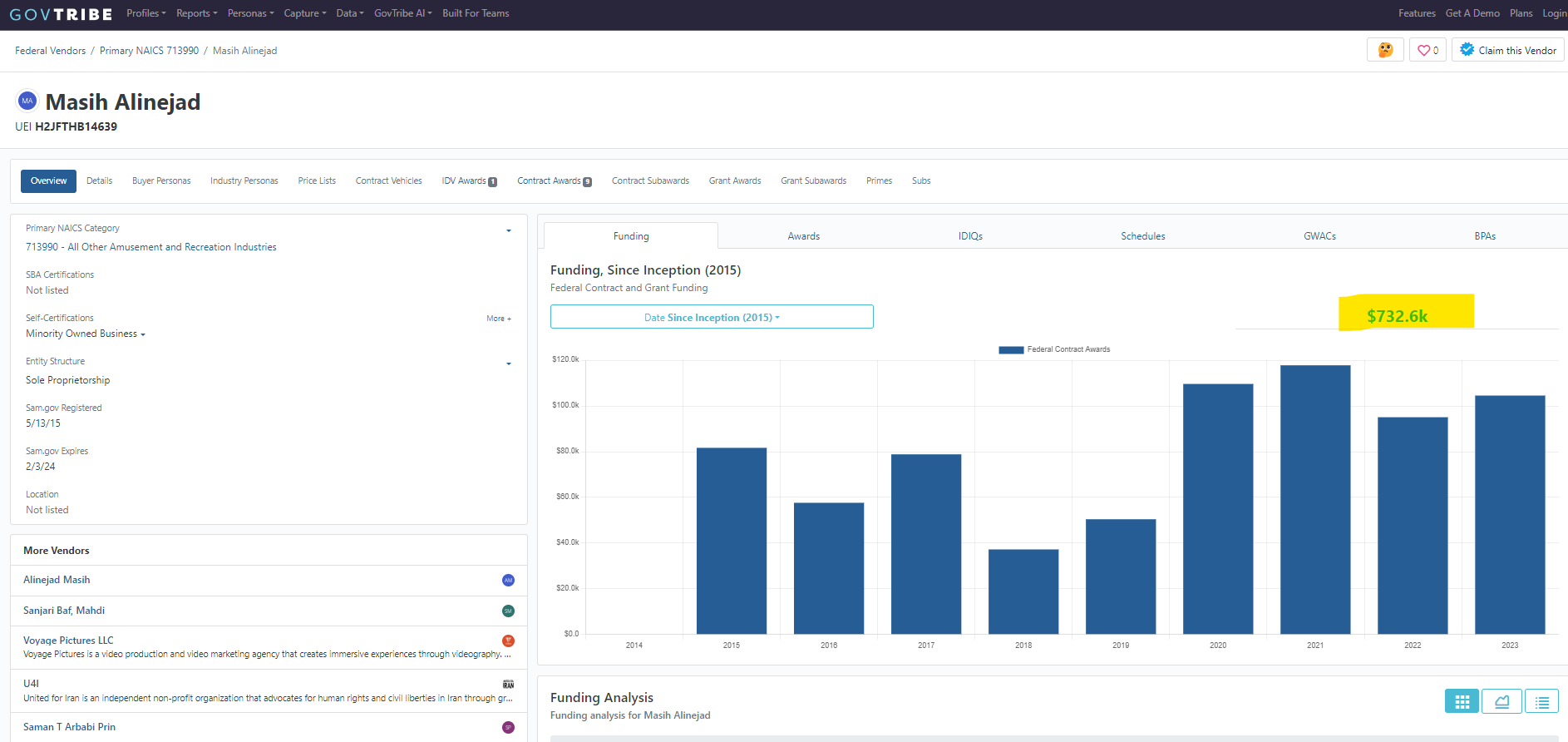Open the GovTribe AI dropdown menu

(403, 13)
